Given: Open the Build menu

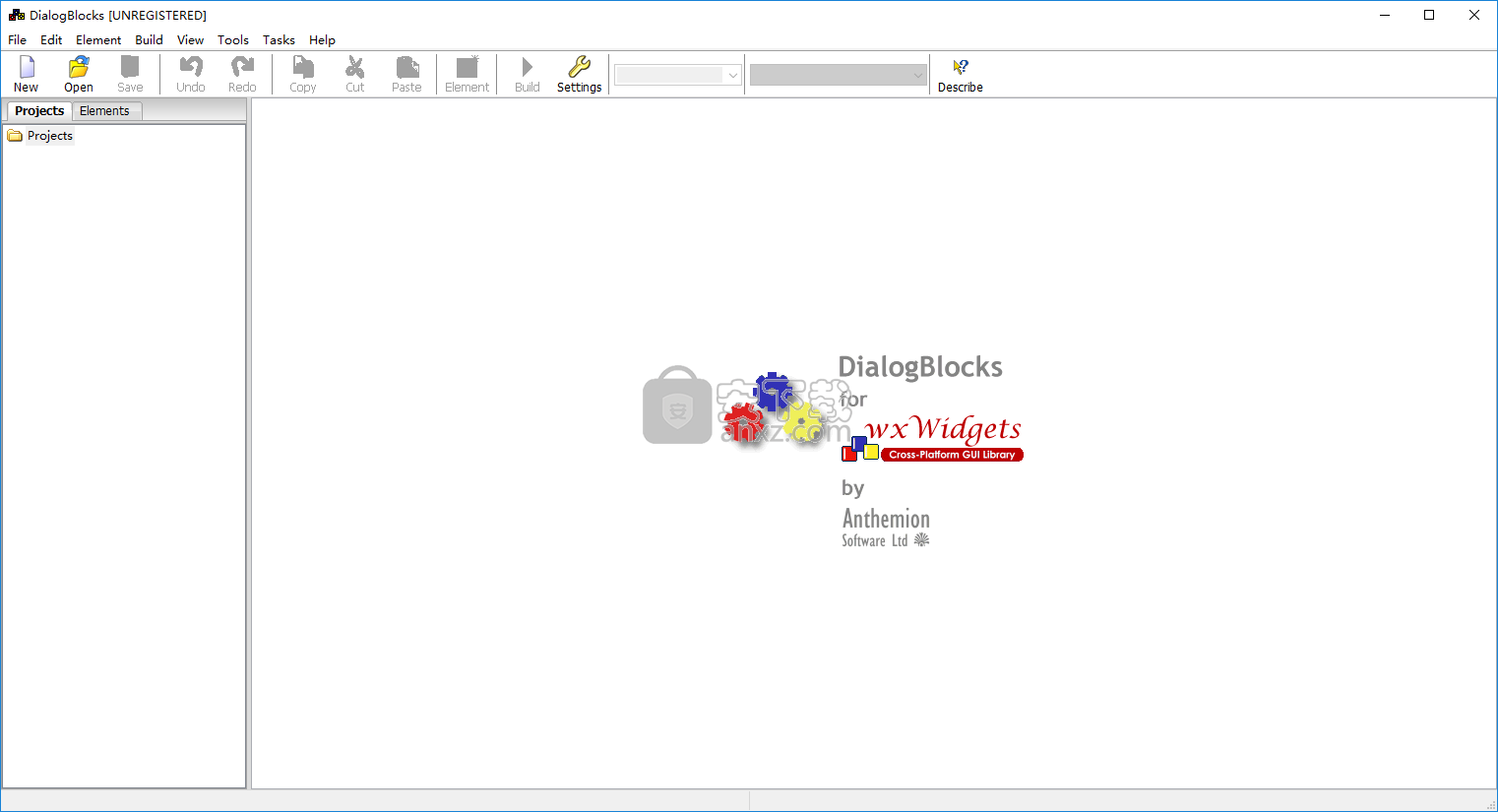Looking at the screenshot, I should coord(150,39).
